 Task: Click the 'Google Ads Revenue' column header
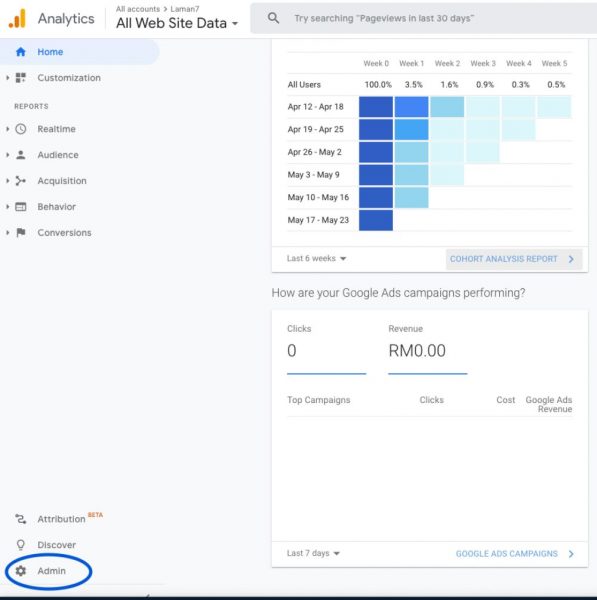[549, 404]
